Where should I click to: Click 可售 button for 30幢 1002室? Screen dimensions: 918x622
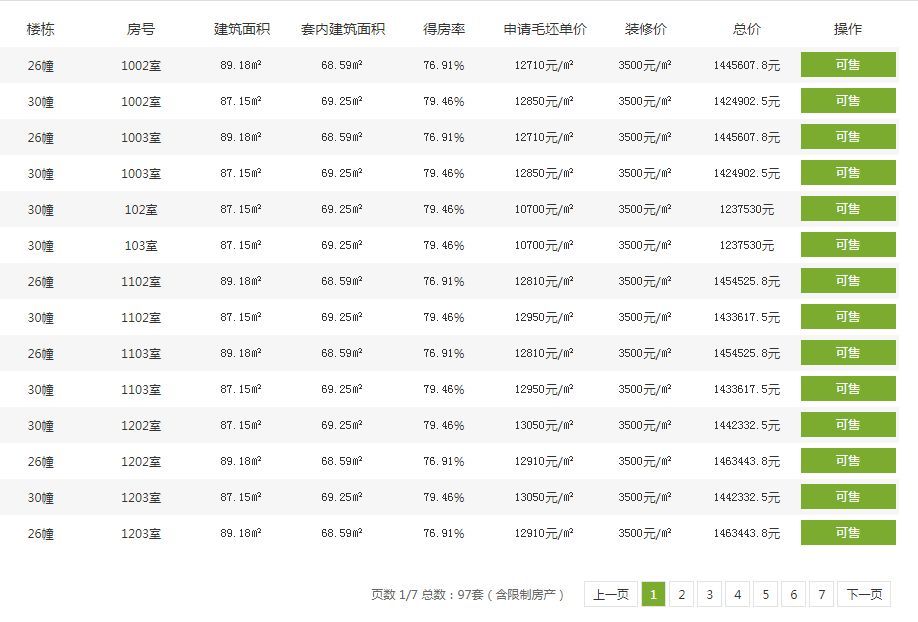(848, 101)
